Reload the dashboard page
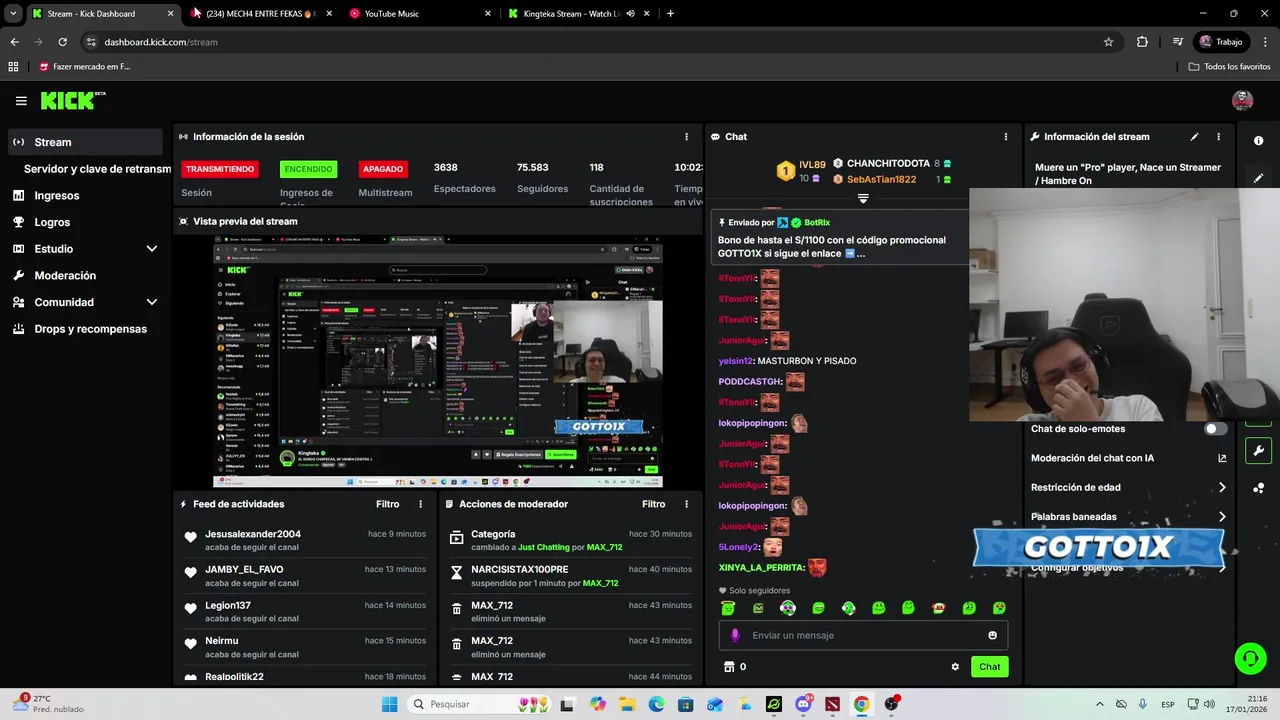This screenshot has width=1280, height=720. click(62, 42)
